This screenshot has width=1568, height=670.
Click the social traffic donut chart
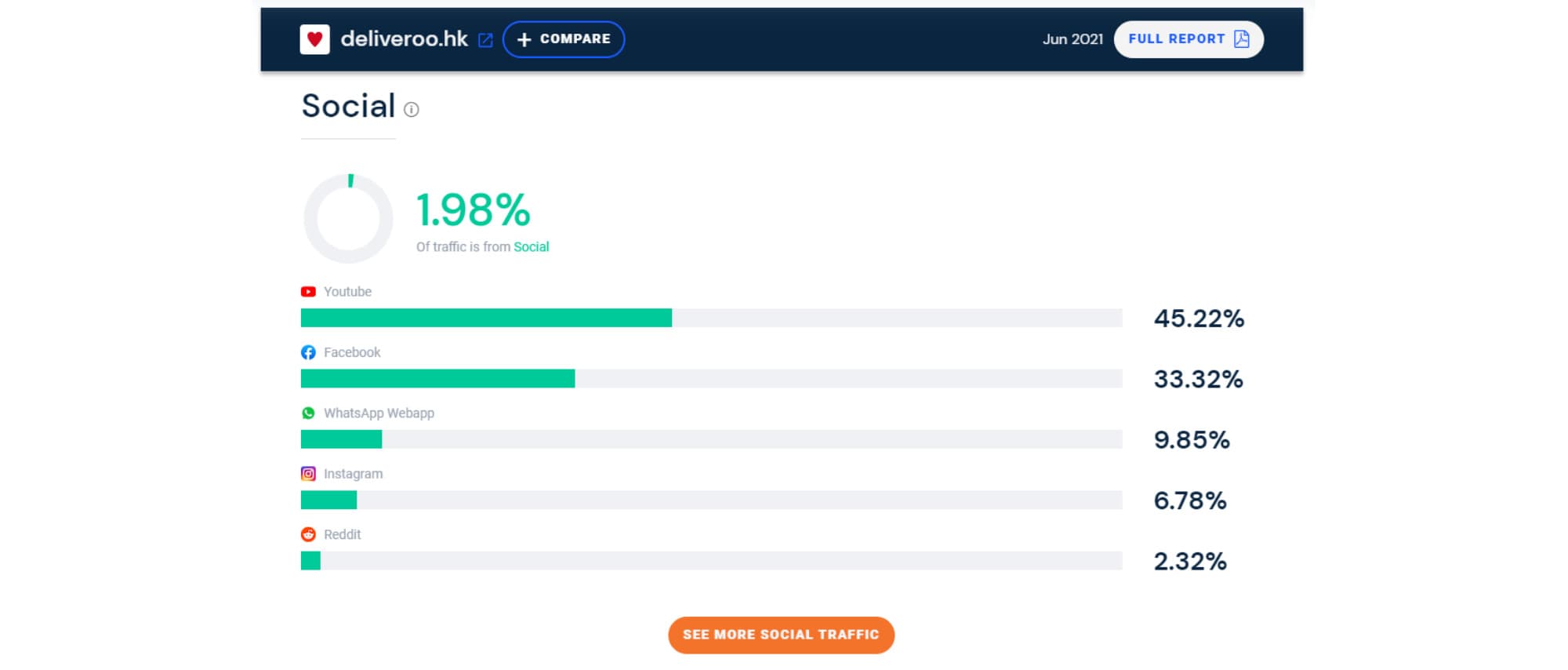[x=348, y=218]
